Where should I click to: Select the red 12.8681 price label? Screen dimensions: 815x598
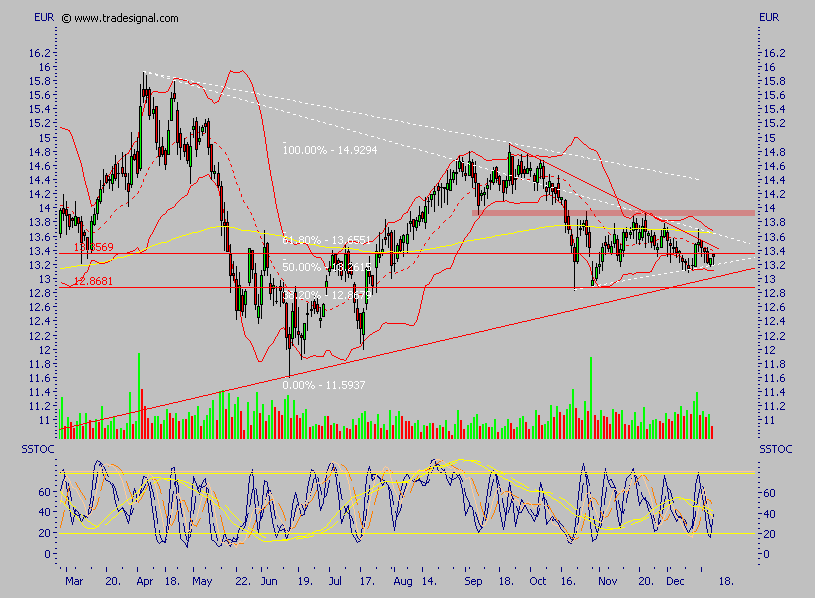click(92, 282)
